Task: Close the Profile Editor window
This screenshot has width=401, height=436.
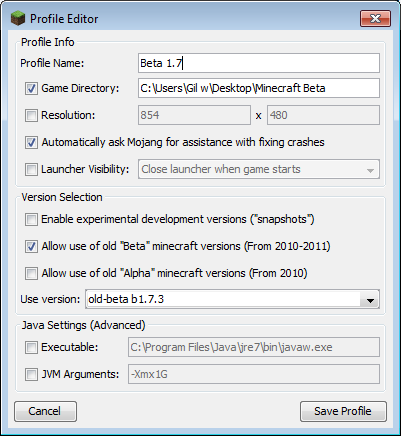Action: pos(375,18)
